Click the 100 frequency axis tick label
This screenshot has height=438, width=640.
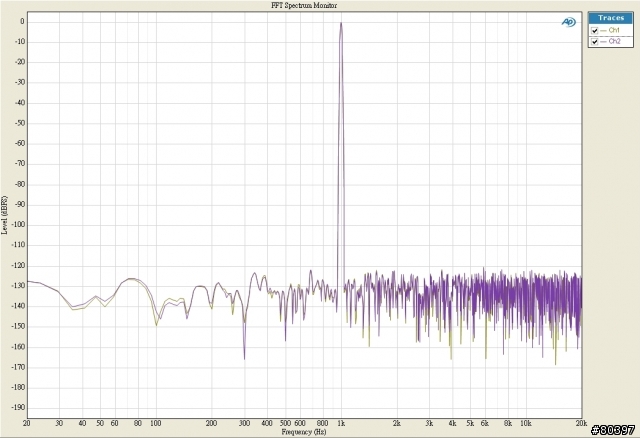(x=156, y=424)
